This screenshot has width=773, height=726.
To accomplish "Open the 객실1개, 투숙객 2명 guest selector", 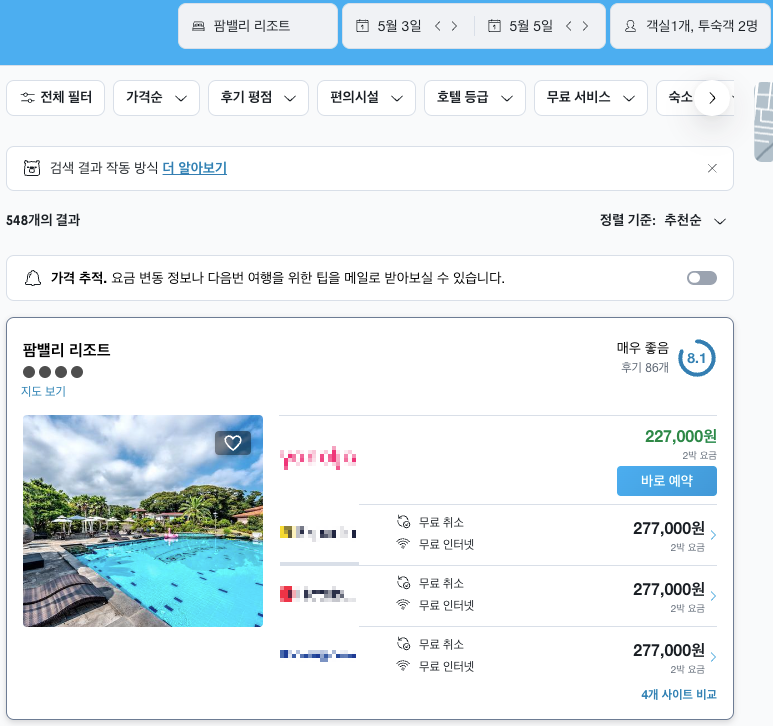I will [690, 26].
